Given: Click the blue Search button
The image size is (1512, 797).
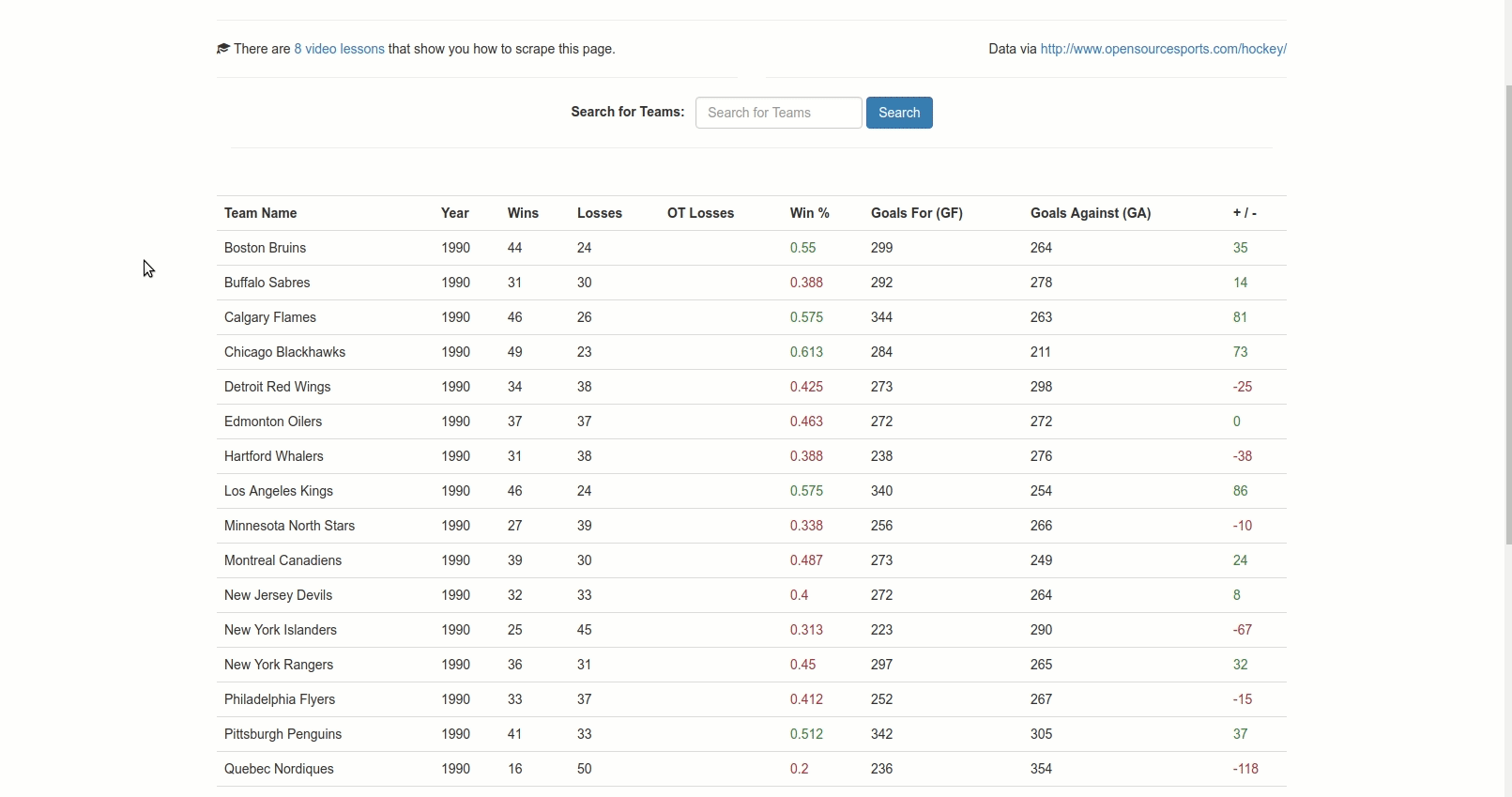Looking at the screenshot, I should point(899,113).
